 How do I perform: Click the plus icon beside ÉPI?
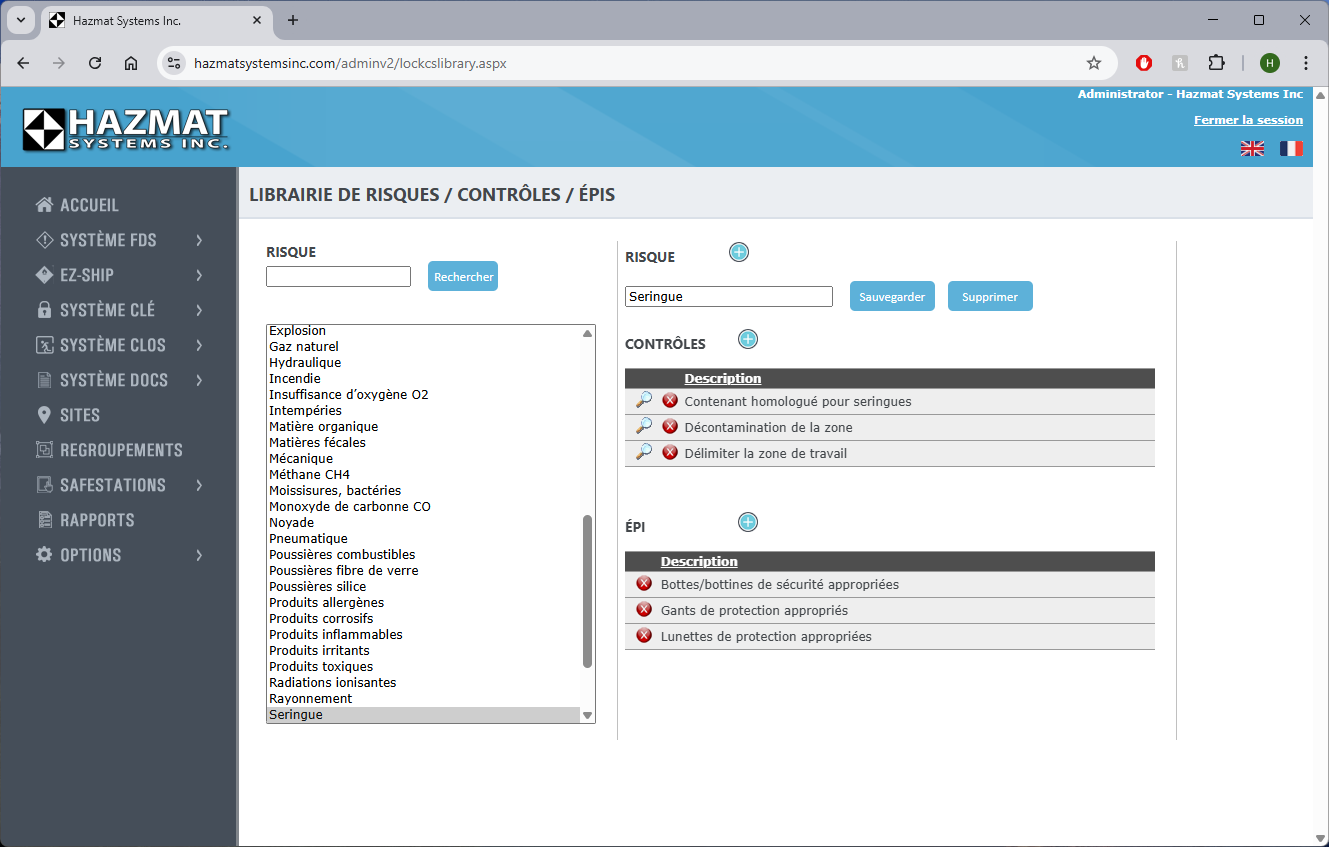click(x=748, y=522)
